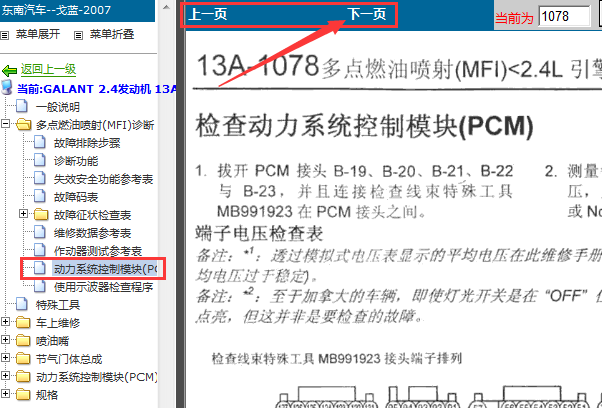
Task: Click the green back arrow icon
Action: [9, 71]
